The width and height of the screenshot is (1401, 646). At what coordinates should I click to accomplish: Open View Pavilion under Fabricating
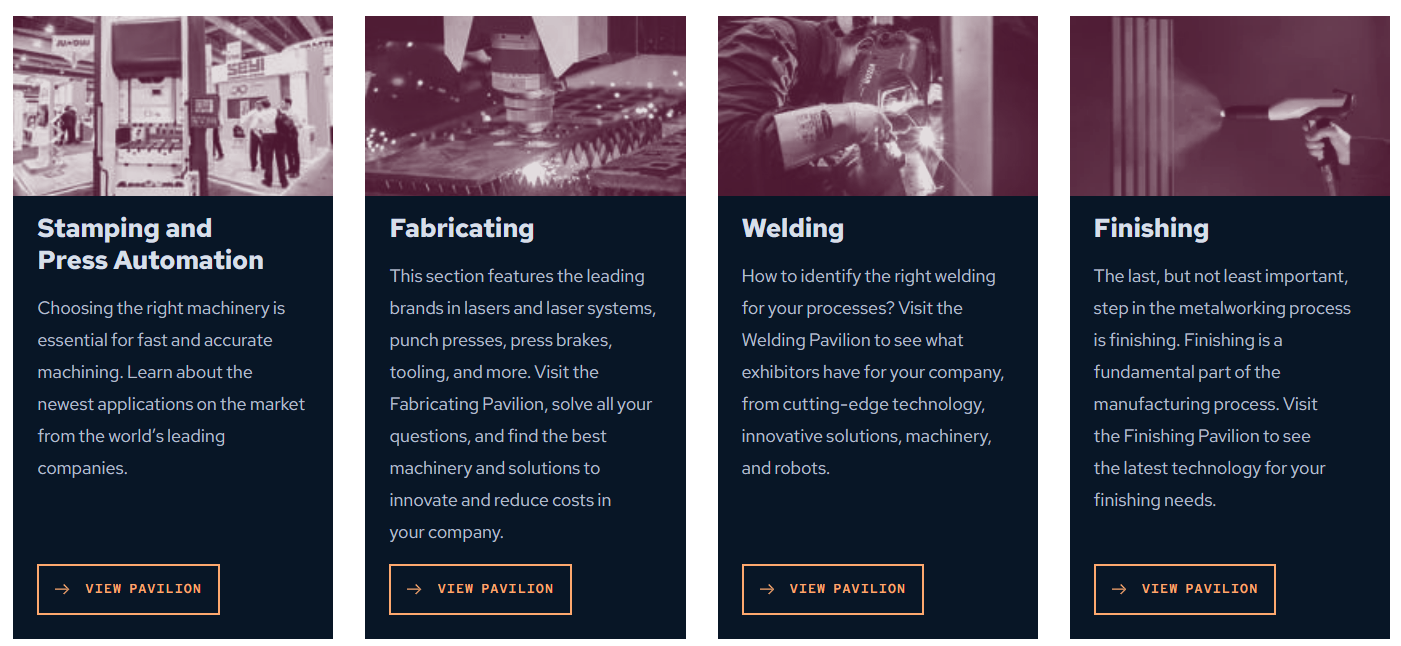tap(494, 589)
